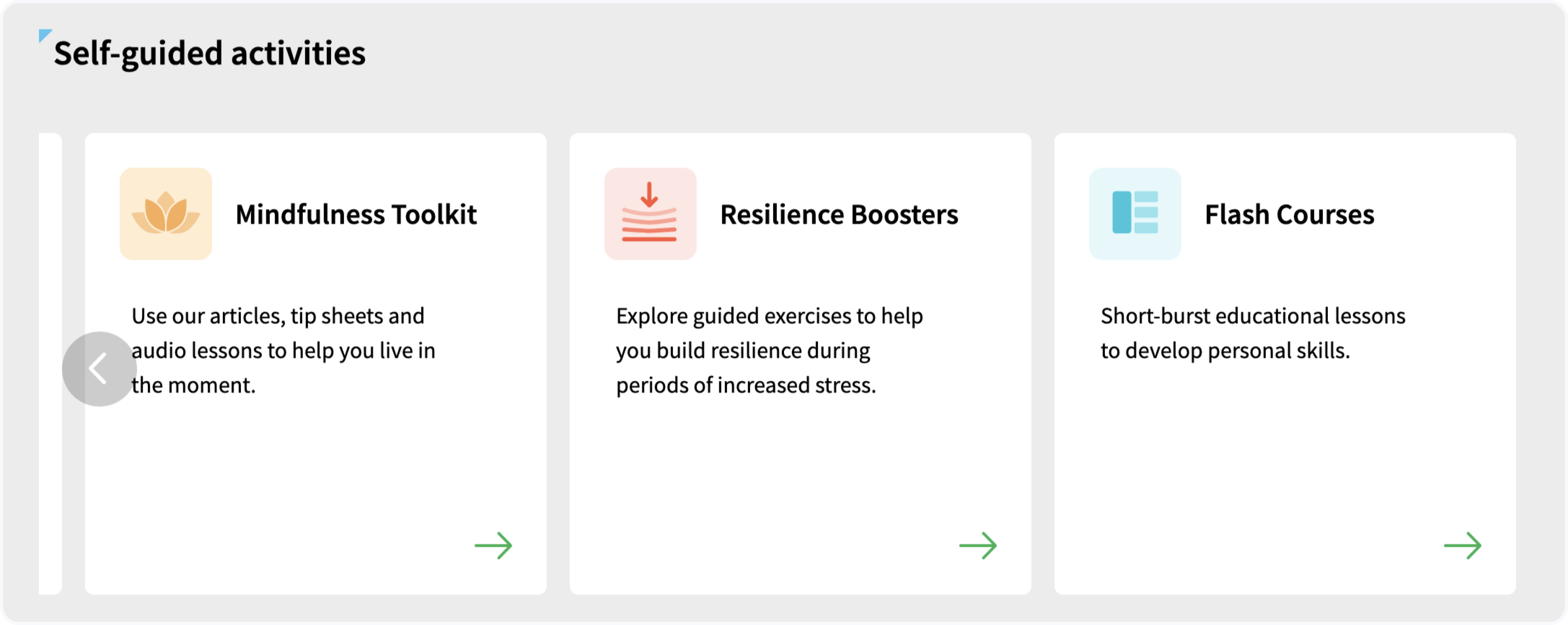Go to the Flash Courses title
The height and width of the screenshot is (625, 1568).
[1289, 214]
